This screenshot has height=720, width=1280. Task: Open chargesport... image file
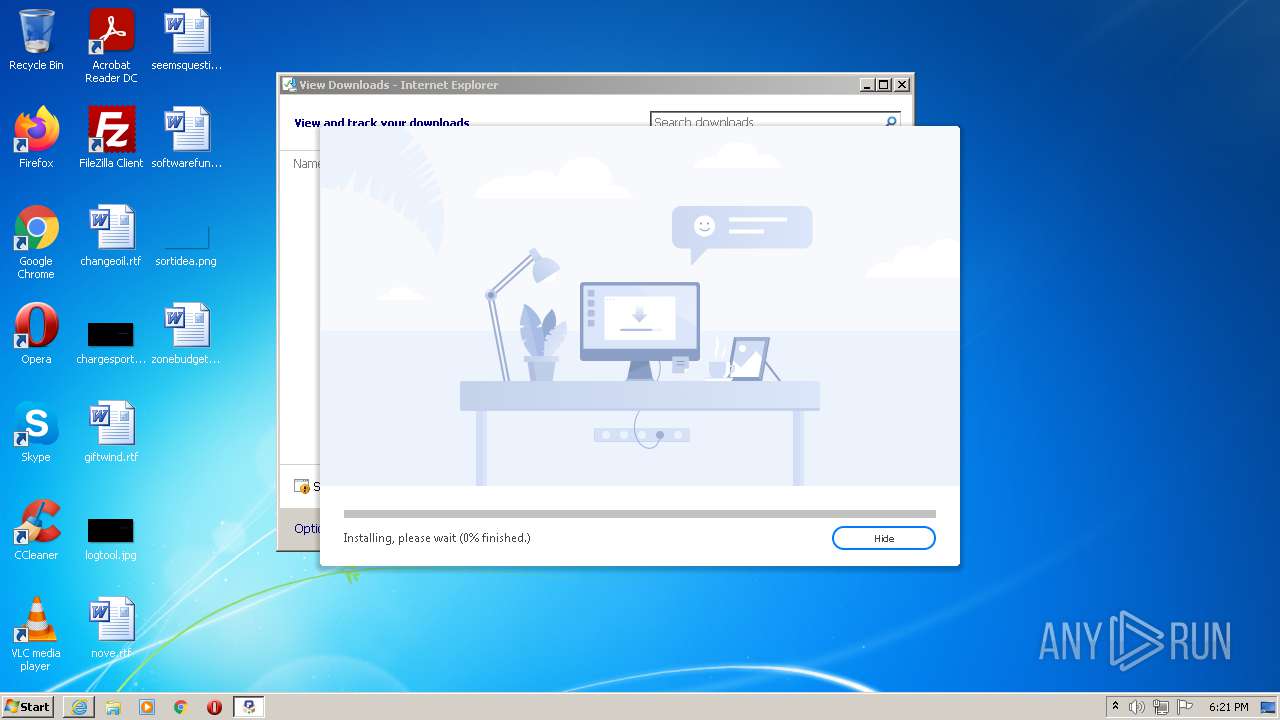[x=111, y=342]
